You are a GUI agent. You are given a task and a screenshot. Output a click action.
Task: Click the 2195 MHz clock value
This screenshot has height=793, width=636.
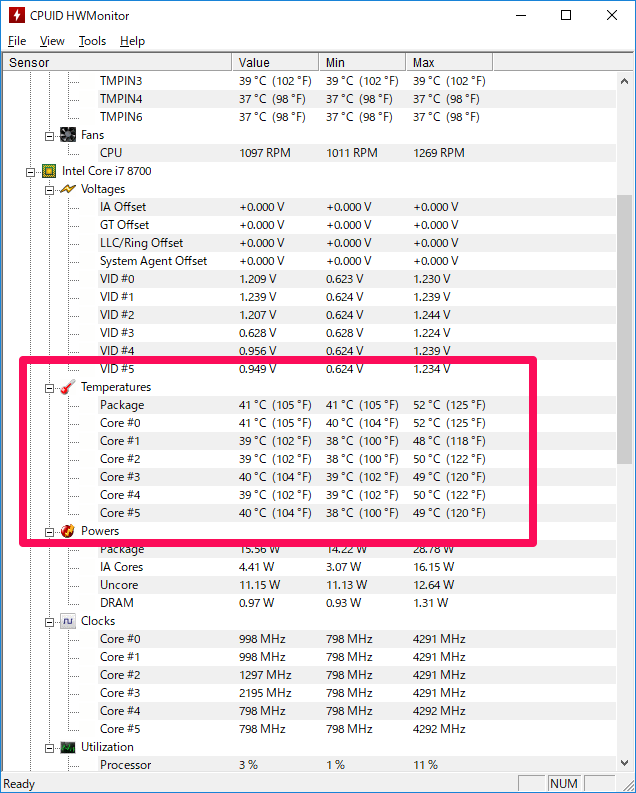coord(265,693)
